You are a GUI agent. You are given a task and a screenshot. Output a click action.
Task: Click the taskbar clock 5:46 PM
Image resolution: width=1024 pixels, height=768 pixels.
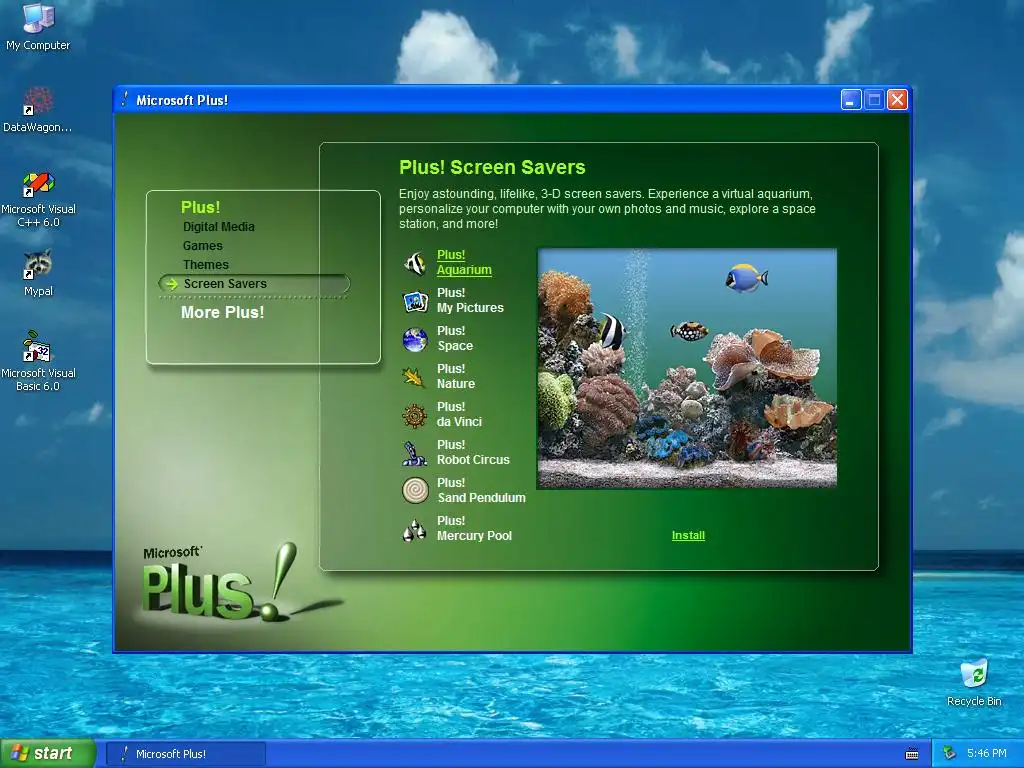tap(987, 754)
